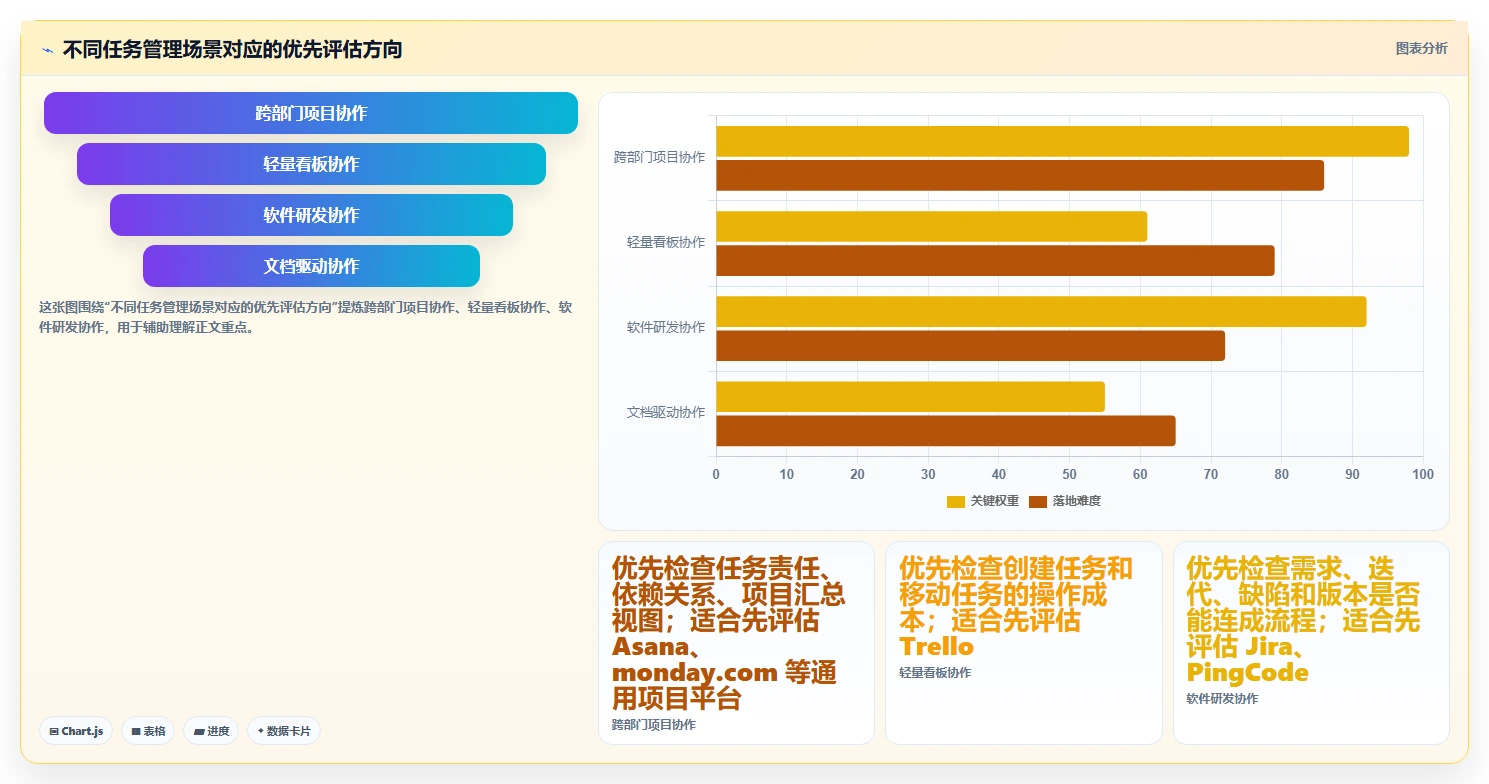This screenshot has width=1489, height=784.
Task: Click the 落地难度 bar for 跨部门项目协作
Action: (1020, 175)
